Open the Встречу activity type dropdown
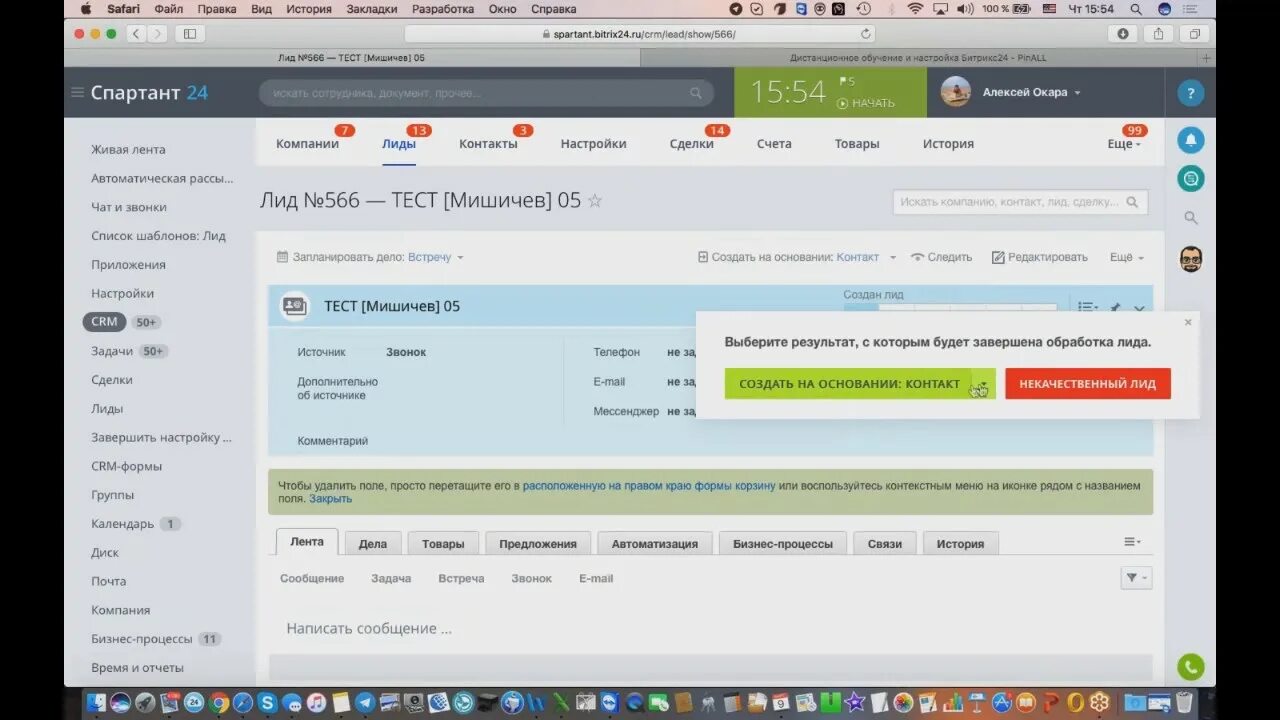Viewport: 1280px width, 720px height. pyautogui.click(x=436, y=257)
